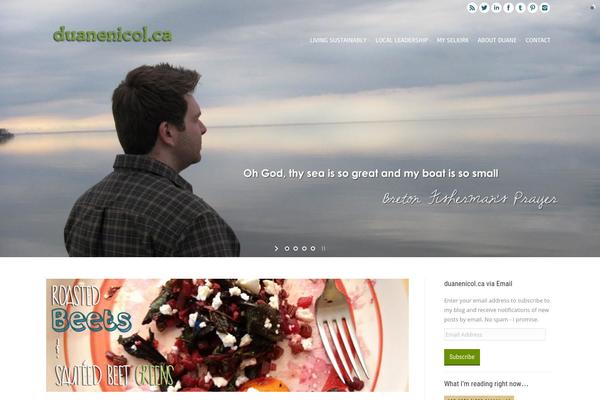Open the Living Sustainably menu
This screenshot has width=600, height=400.
[338, 40]
